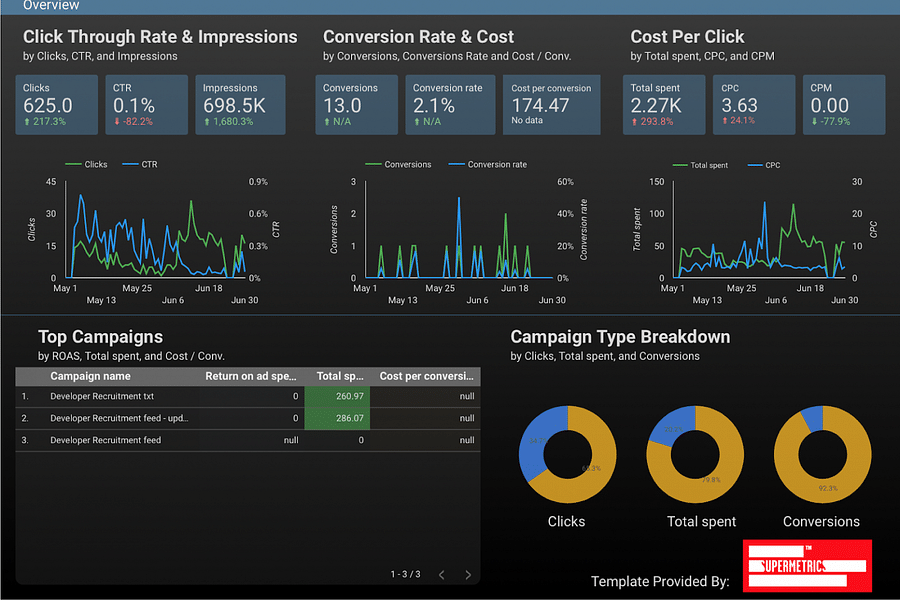Sort the table by Total spent column
Viewport: 900px width, 600px height.
pos(342,376)
